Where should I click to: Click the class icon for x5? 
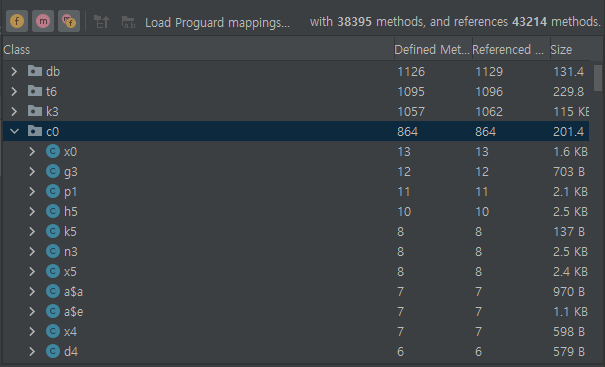coord(53,271)
